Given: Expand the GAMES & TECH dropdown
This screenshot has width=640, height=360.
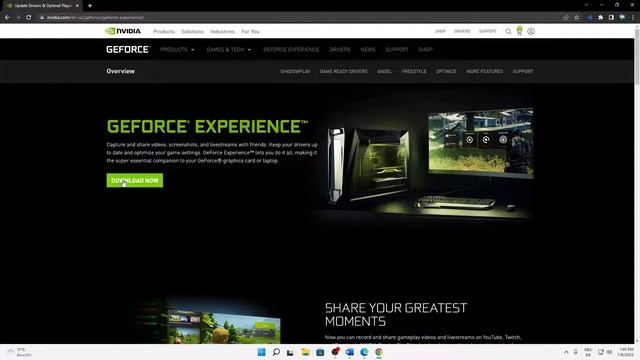Looking at the screenshot, I should (x=229, y=49).
